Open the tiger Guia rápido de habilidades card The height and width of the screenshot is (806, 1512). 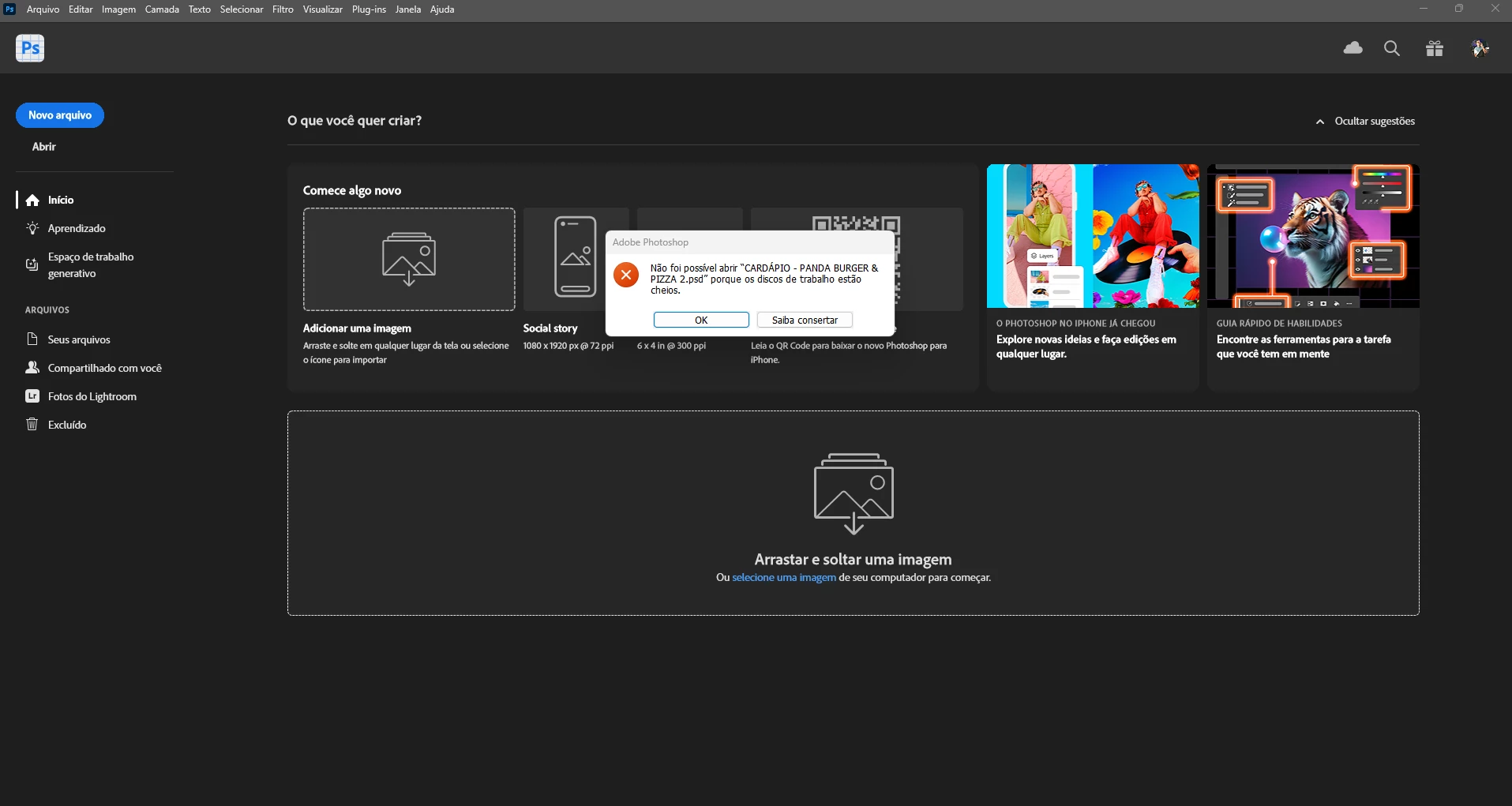(x=1313, y=277)
